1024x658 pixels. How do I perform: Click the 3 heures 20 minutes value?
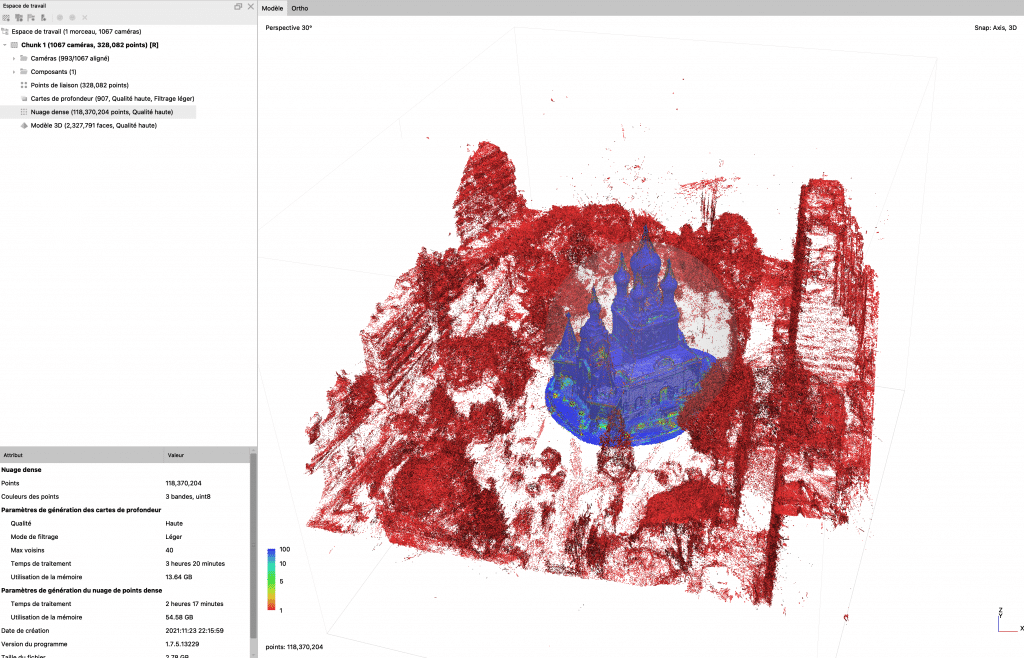click(x=195, y=563)
